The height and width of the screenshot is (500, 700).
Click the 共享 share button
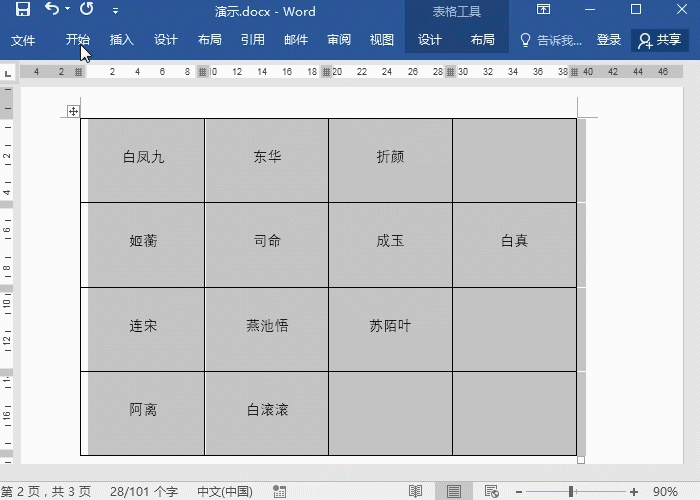(x=659, y=40)
